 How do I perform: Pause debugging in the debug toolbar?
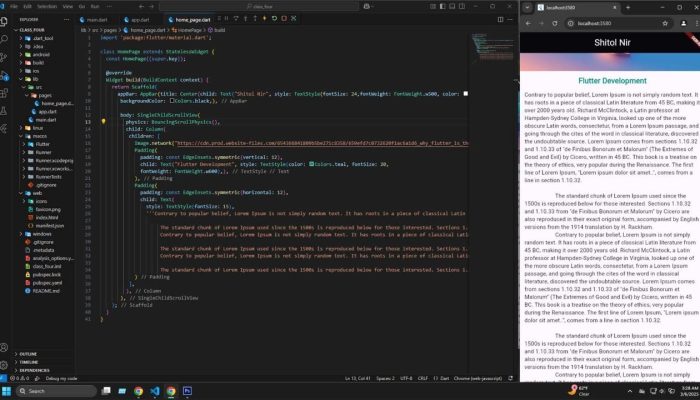226,19
